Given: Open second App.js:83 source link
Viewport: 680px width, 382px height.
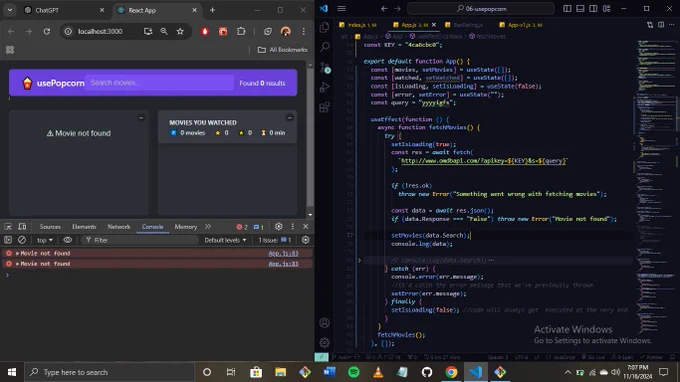Looking at the screenshot, I should (283, 264).
